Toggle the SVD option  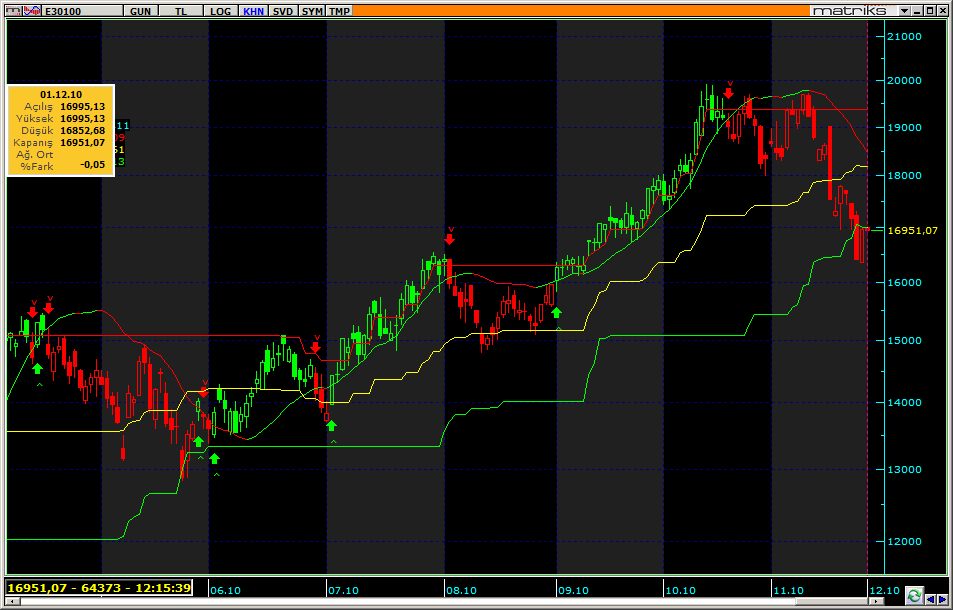[283, 11]
